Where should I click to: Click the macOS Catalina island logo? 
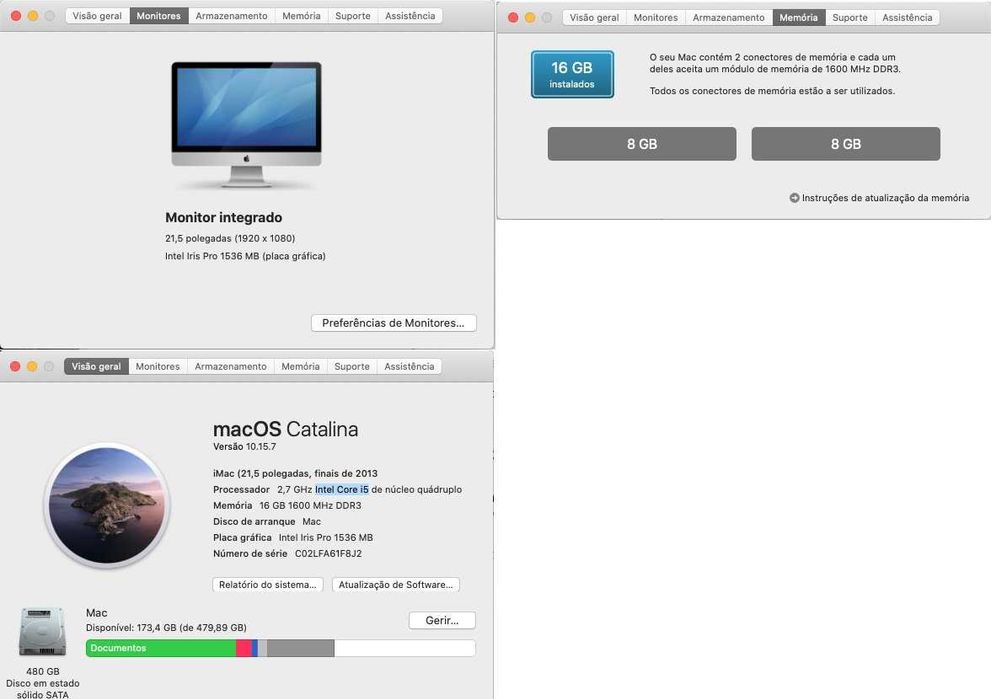[107, 505]
